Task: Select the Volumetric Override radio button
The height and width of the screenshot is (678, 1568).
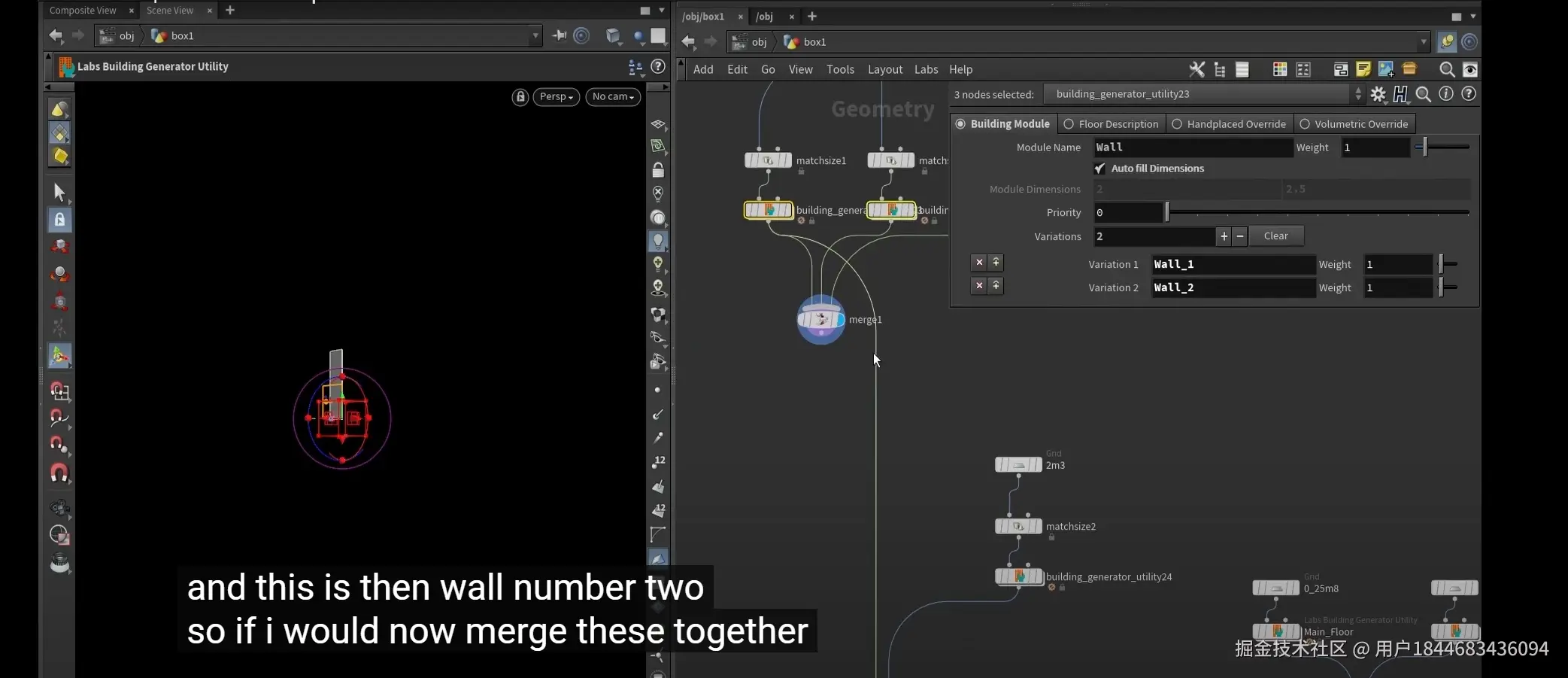Action: (x=1305, y=124)
